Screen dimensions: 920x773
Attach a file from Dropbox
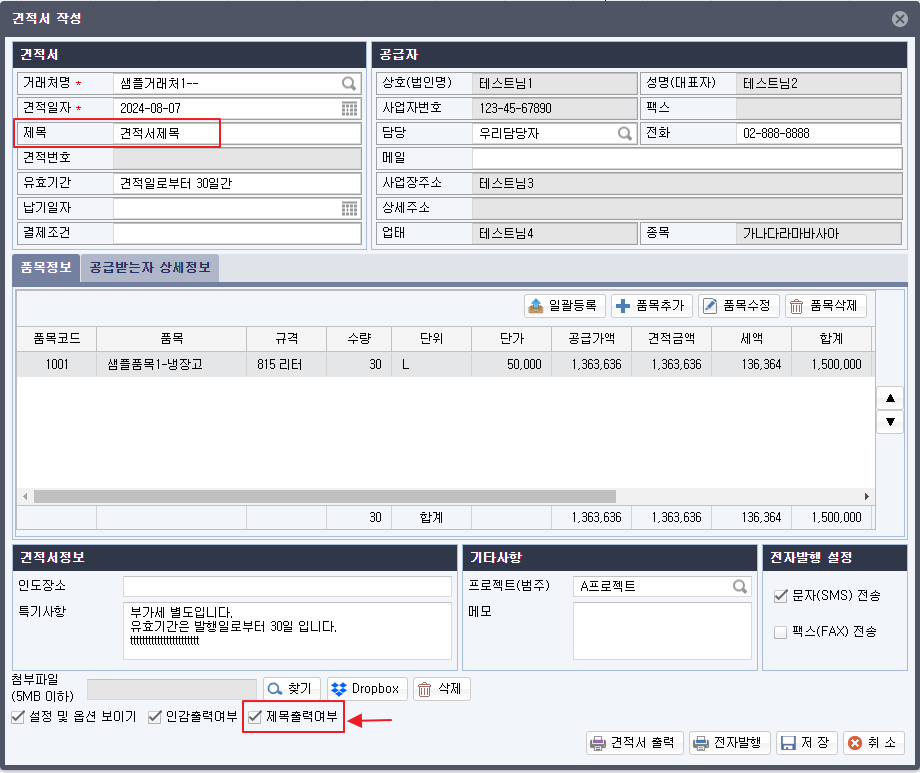click(367, 688)
